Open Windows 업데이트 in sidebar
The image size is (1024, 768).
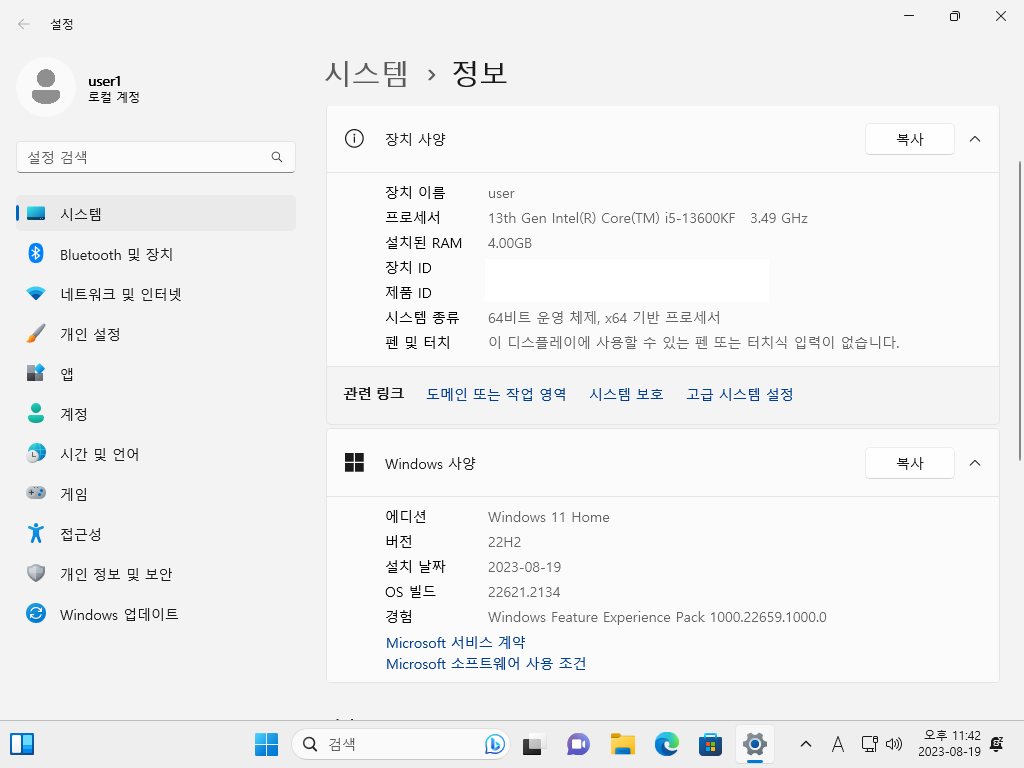(155, 614)
